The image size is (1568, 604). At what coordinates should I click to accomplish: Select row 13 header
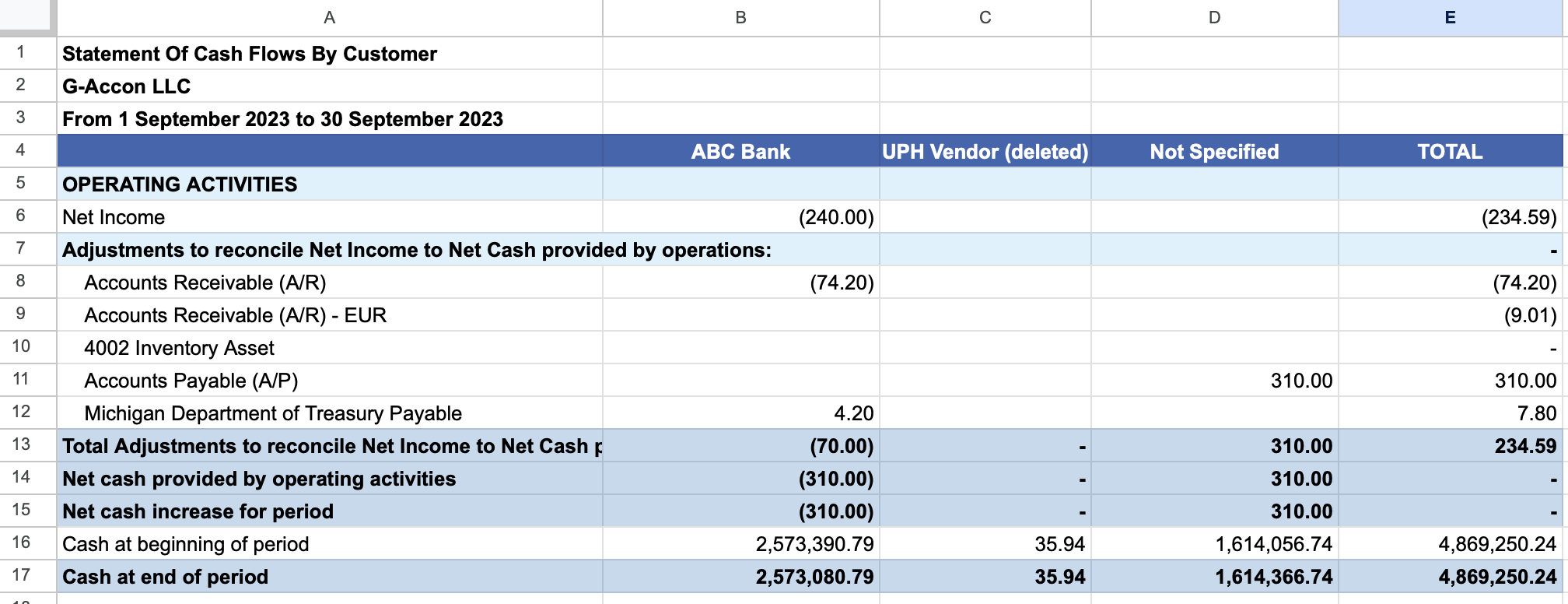click(x=21, y=445)
